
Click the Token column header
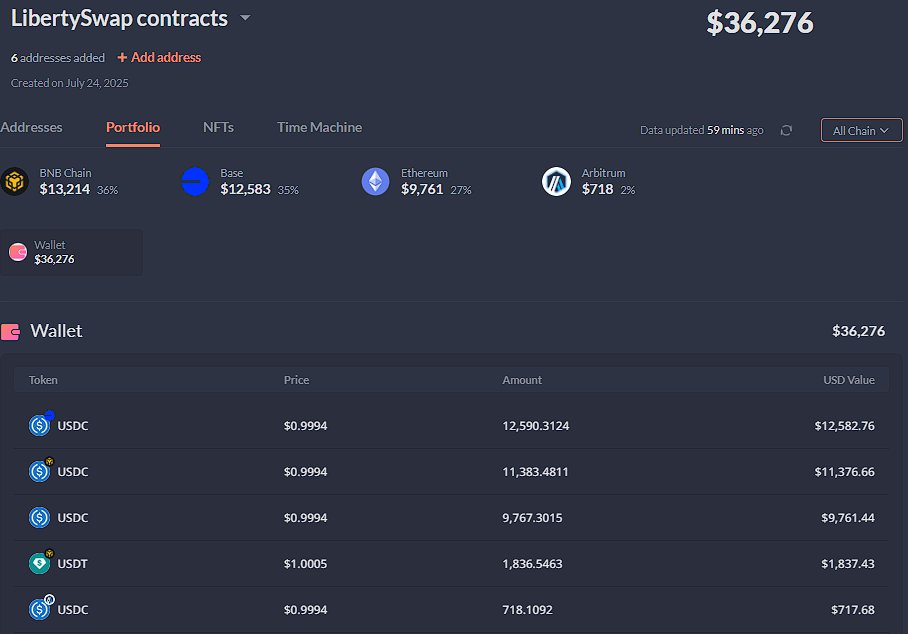[43, 380]
